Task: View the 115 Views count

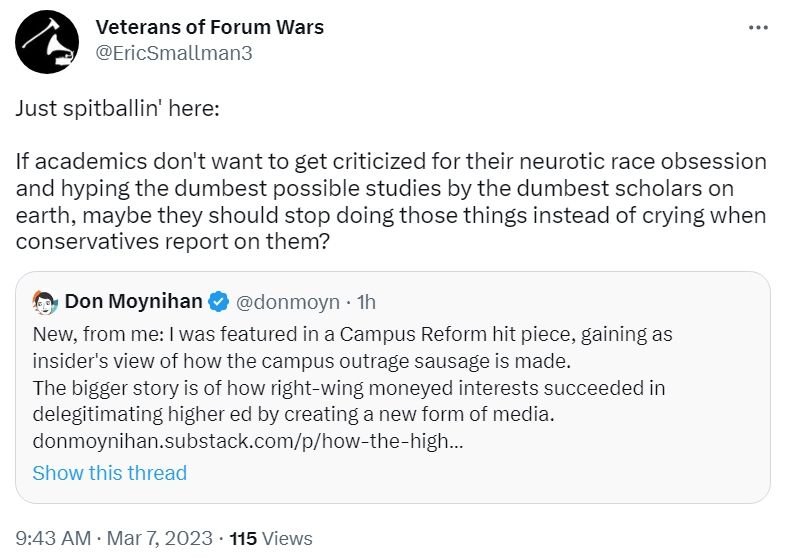Action: pyautogui.click(x=271, y=538)
